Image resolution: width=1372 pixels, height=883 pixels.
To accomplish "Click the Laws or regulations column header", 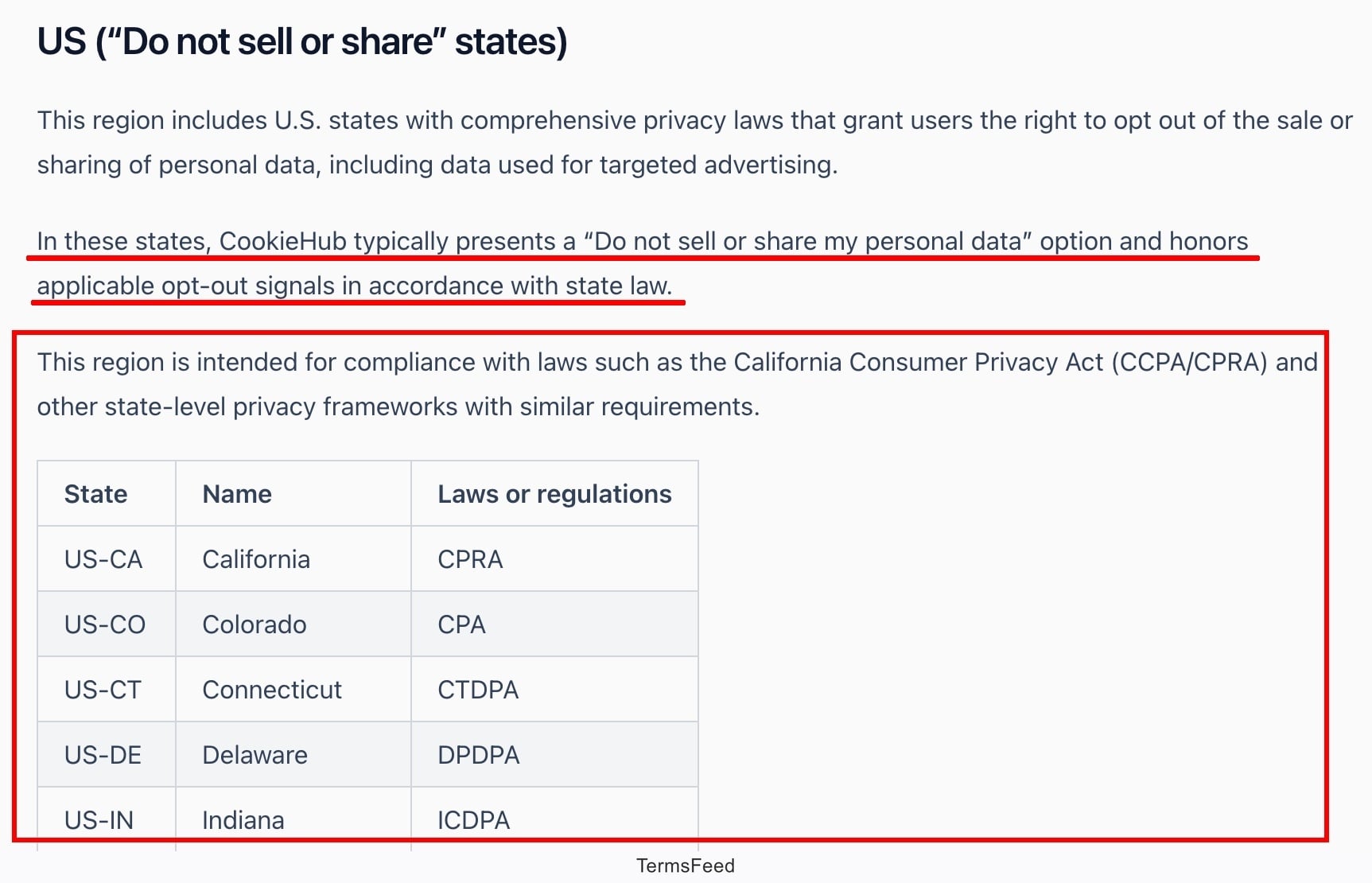I will tap(554, 493).
